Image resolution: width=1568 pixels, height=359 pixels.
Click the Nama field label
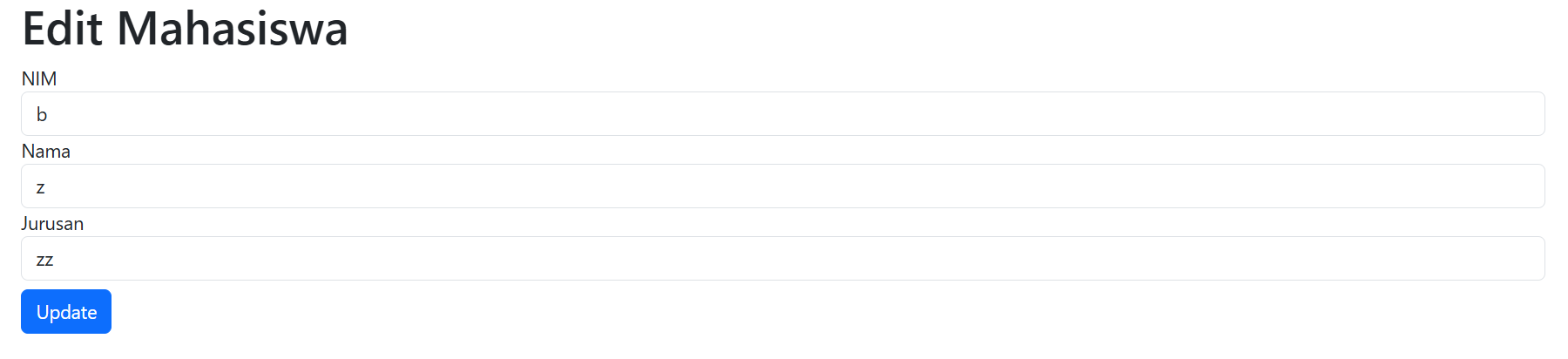[x=46, y=152]
